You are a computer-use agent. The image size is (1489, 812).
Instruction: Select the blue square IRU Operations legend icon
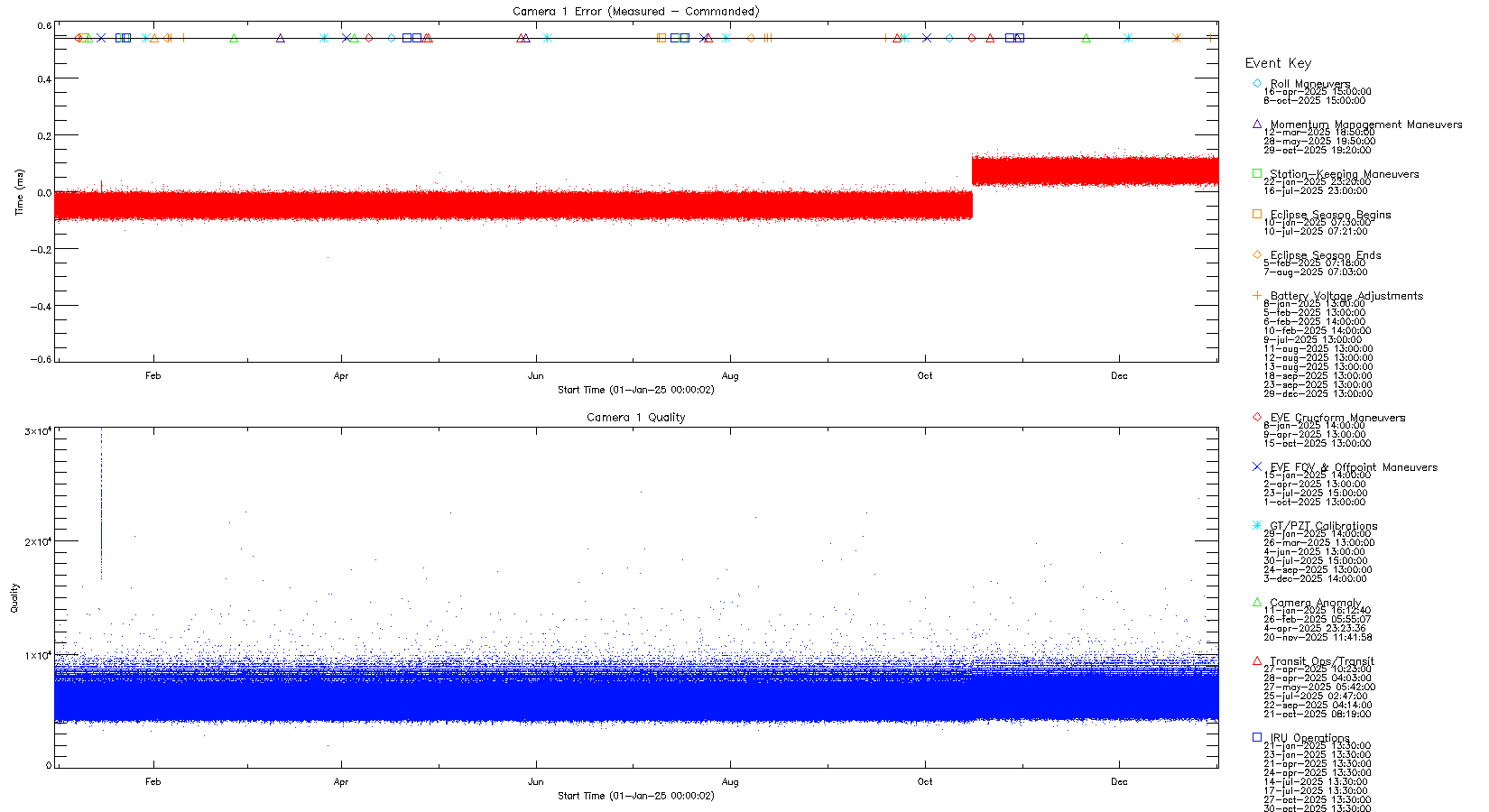(x=1257, y=737)
